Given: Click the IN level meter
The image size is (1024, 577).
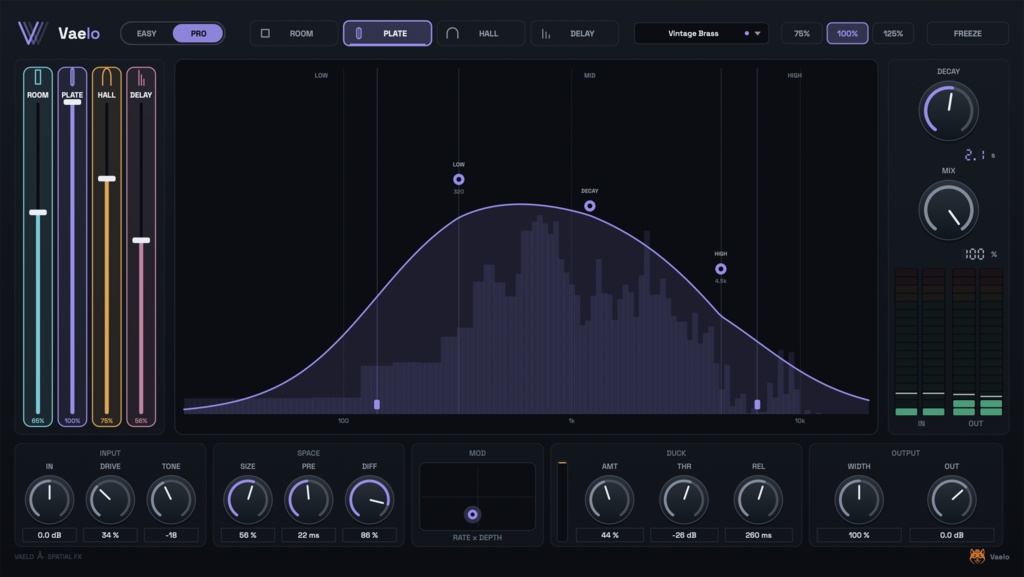Looking at the screenshot, I should pos(920,342).
